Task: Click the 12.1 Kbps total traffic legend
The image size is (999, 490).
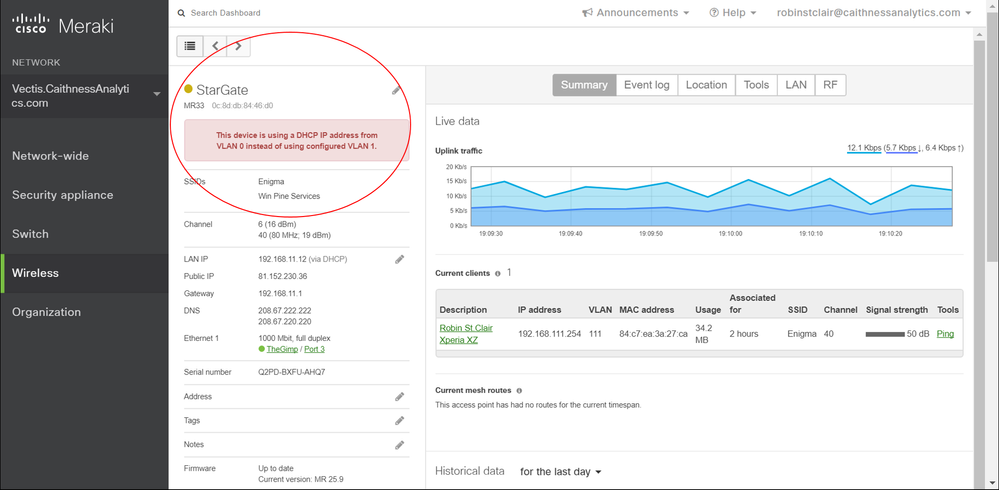Action: [864, 148]
